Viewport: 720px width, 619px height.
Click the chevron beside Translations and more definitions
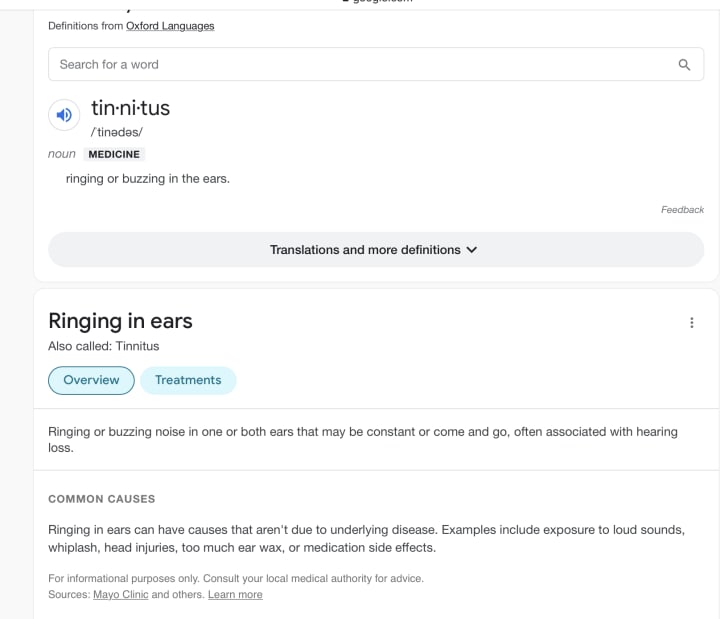[x=472, y=250]
